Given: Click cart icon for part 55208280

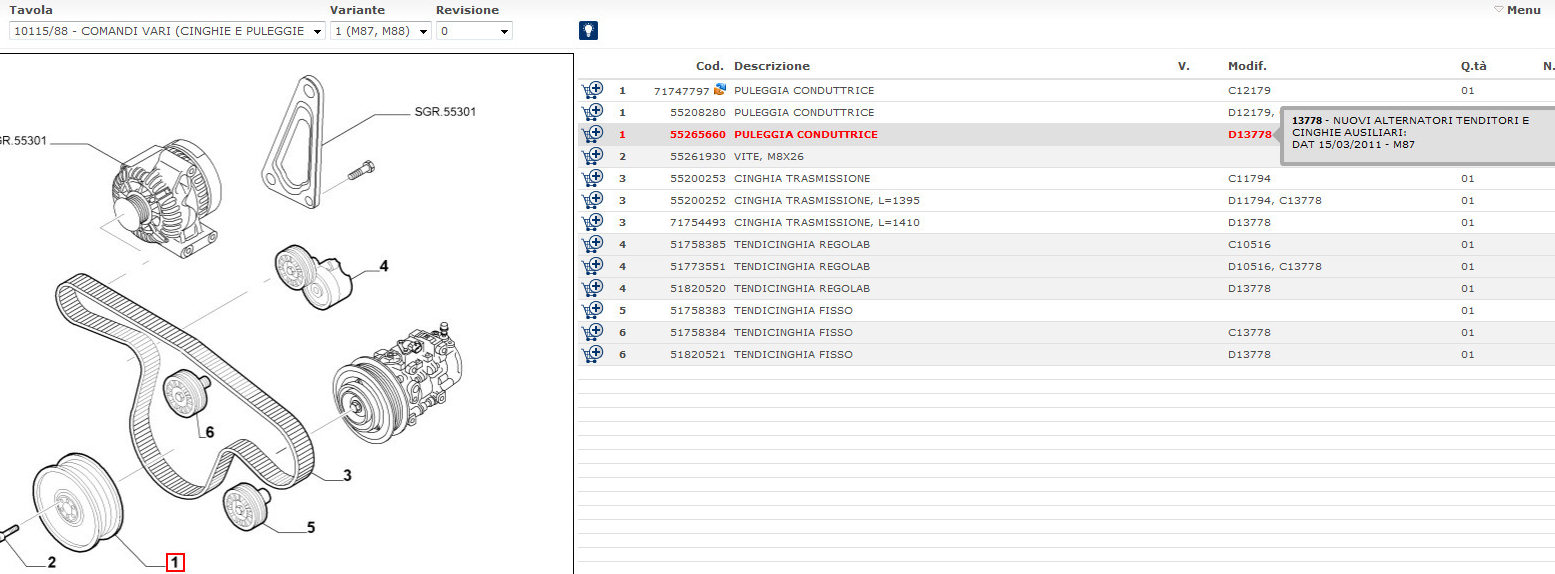Looking at the screenshot, I should coord(592,112).
